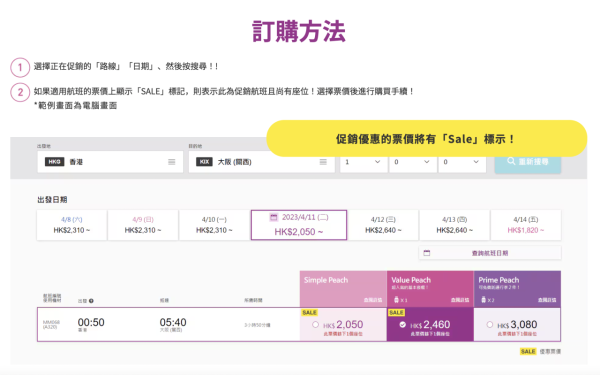Click the Value Peach column header
The height and width of the screenshot is (375, 600).
[430, 289]
